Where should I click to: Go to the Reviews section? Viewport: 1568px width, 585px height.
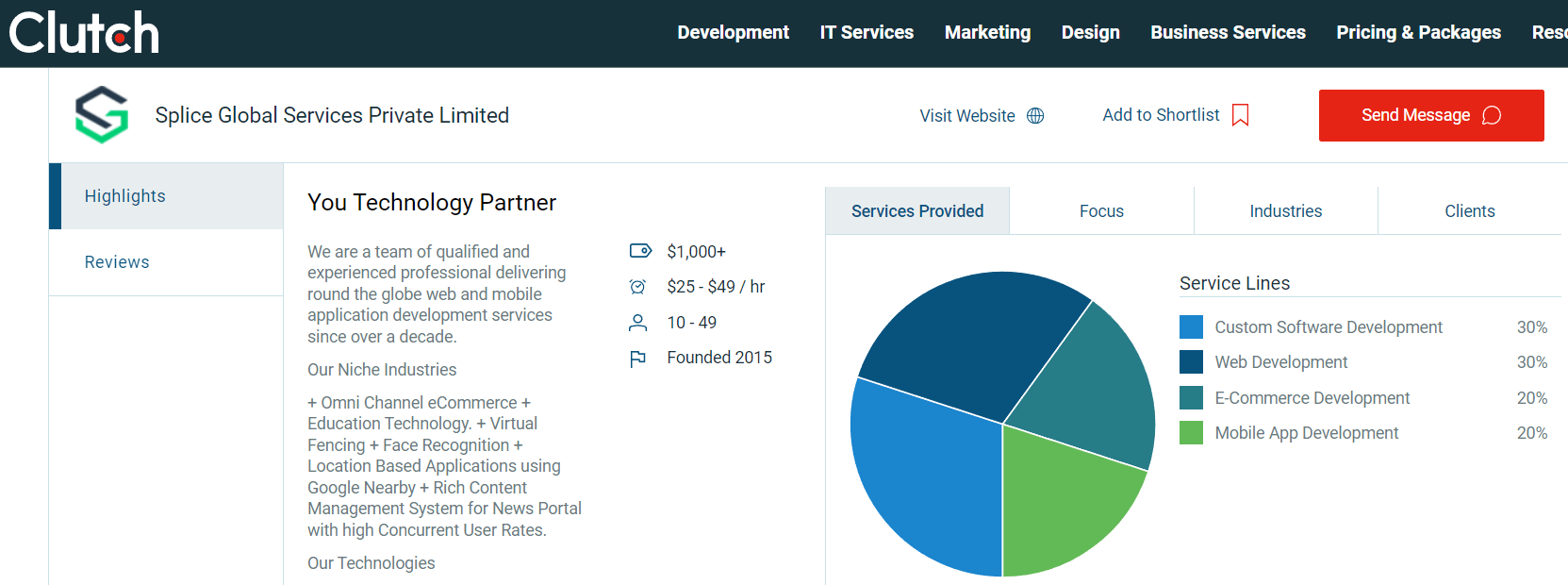(166, 262)
